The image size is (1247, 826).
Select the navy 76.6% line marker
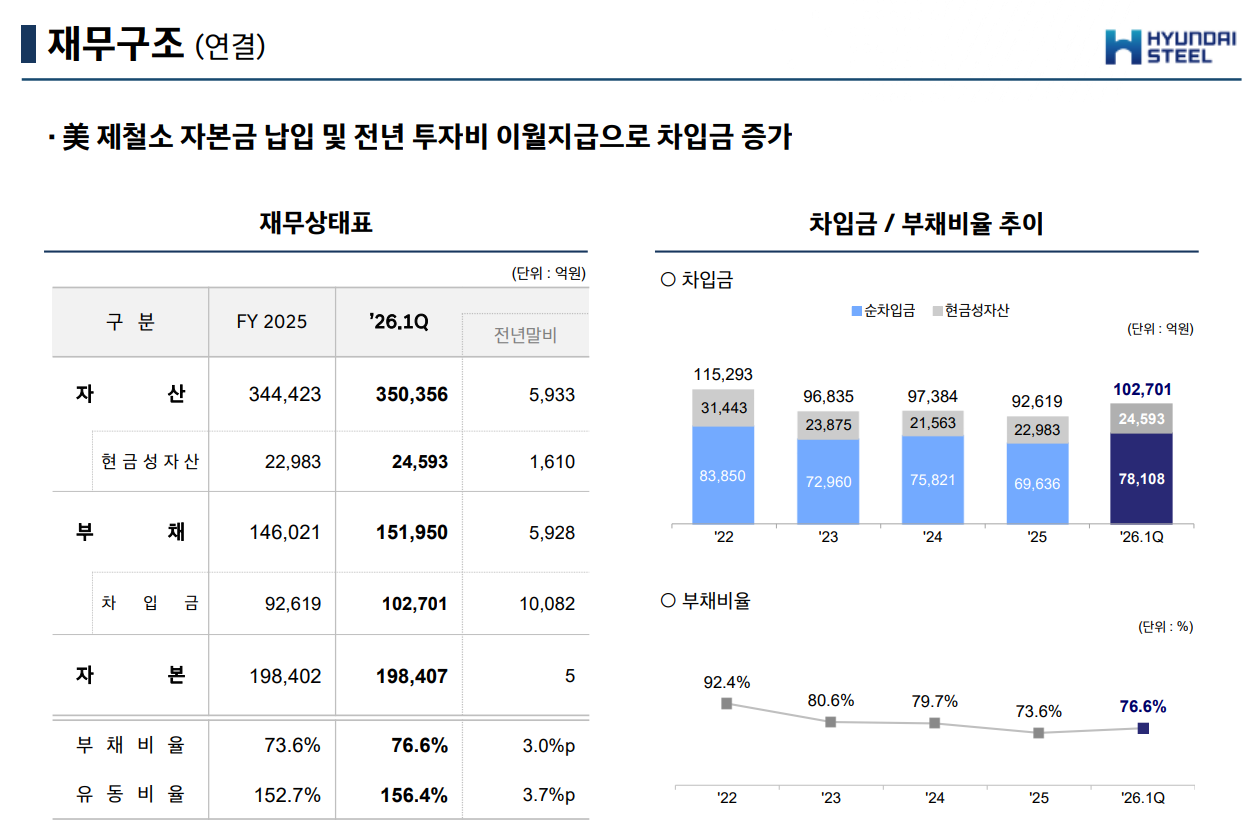(x=1143, y=728)
